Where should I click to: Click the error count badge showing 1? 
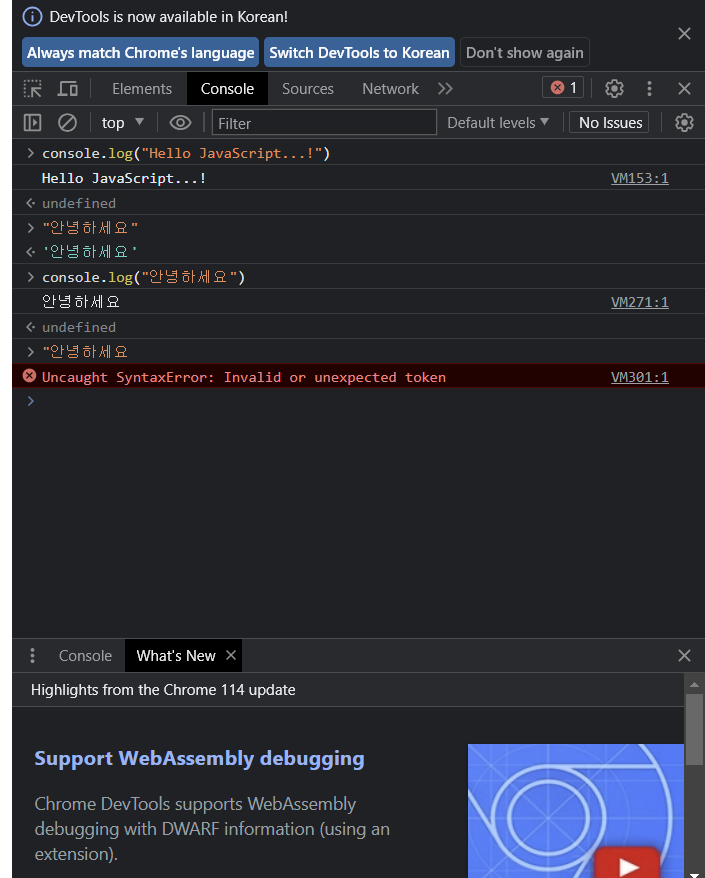coord(563,87)
